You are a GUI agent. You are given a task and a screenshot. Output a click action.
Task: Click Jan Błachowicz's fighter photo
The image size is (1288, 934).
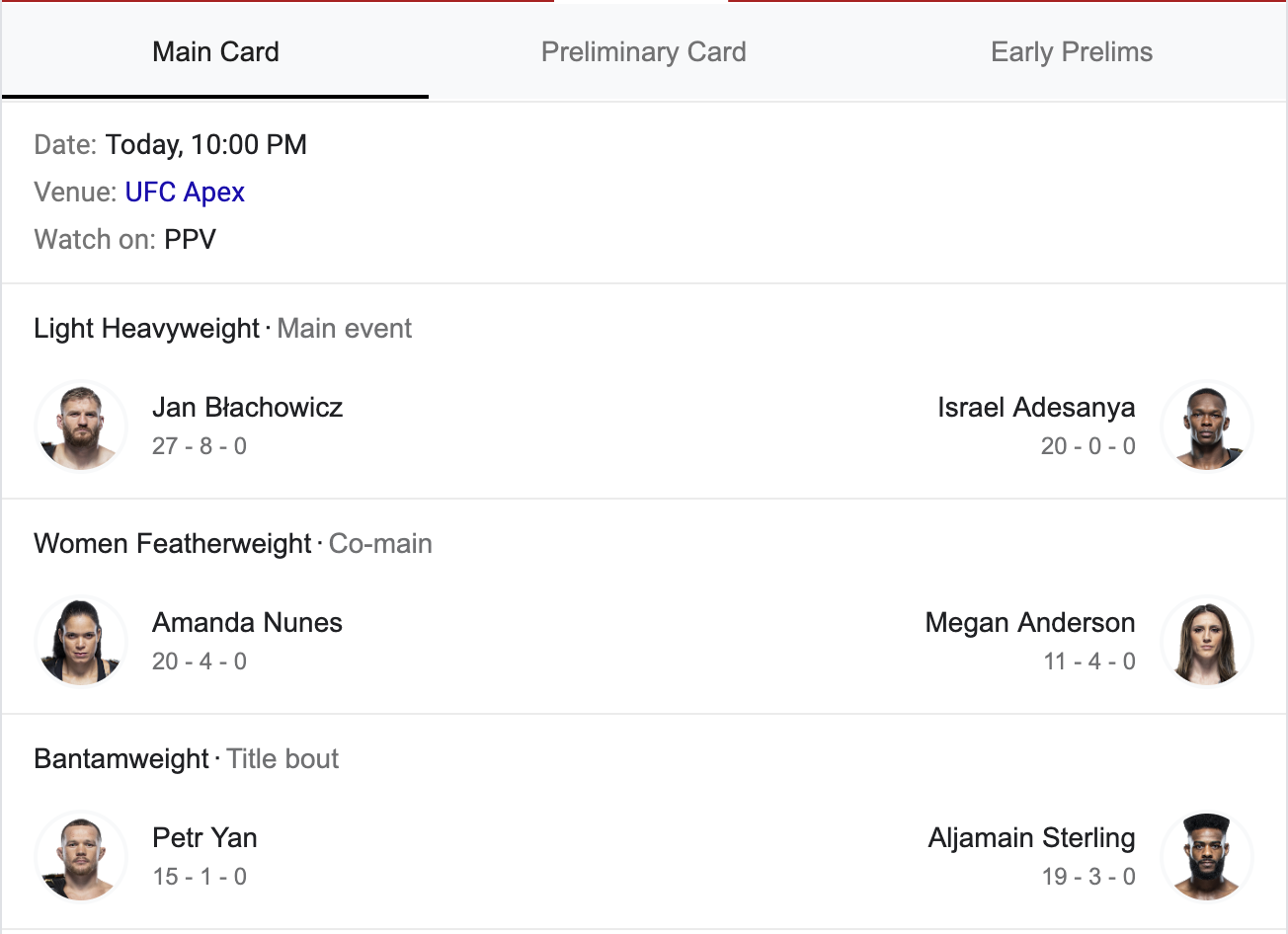[81, 427]
